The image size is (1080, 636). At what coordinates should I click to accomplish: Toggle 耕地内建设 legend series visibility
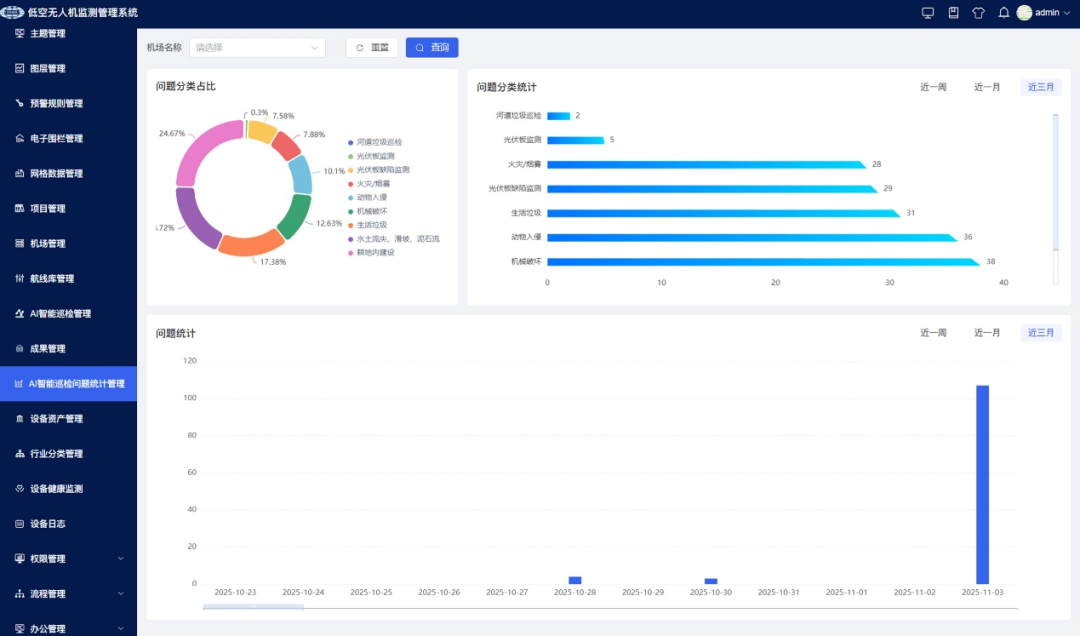coord(375,253)
